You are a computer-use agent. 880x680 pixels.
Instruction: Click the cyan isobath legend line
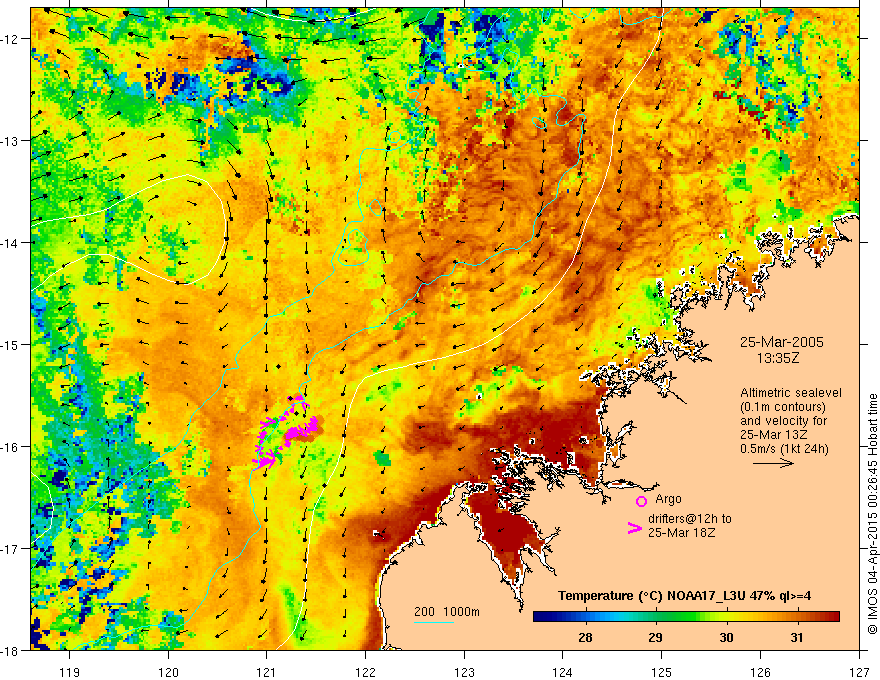tap(433, 622)
